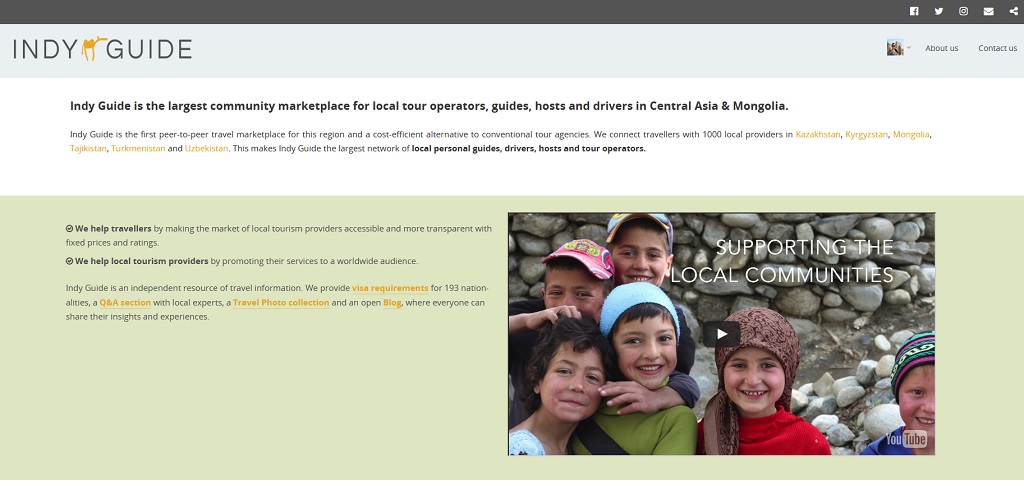Image resolution: width=1024 pixels, height=486 pixels.
Task: Open the visa requirements link
Action: coord(391,288)
